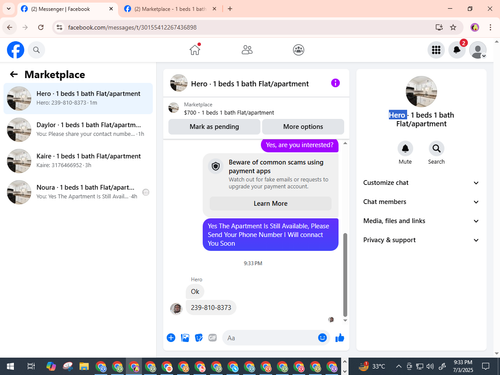Click the message input field Aa
Image resolution: width=500 pixels, height=375 pixels.
pos(270,338)
